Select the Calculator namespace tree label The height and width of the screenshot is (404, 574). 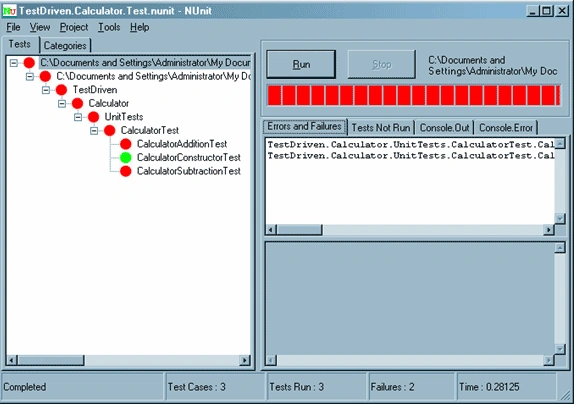point(108,103)
